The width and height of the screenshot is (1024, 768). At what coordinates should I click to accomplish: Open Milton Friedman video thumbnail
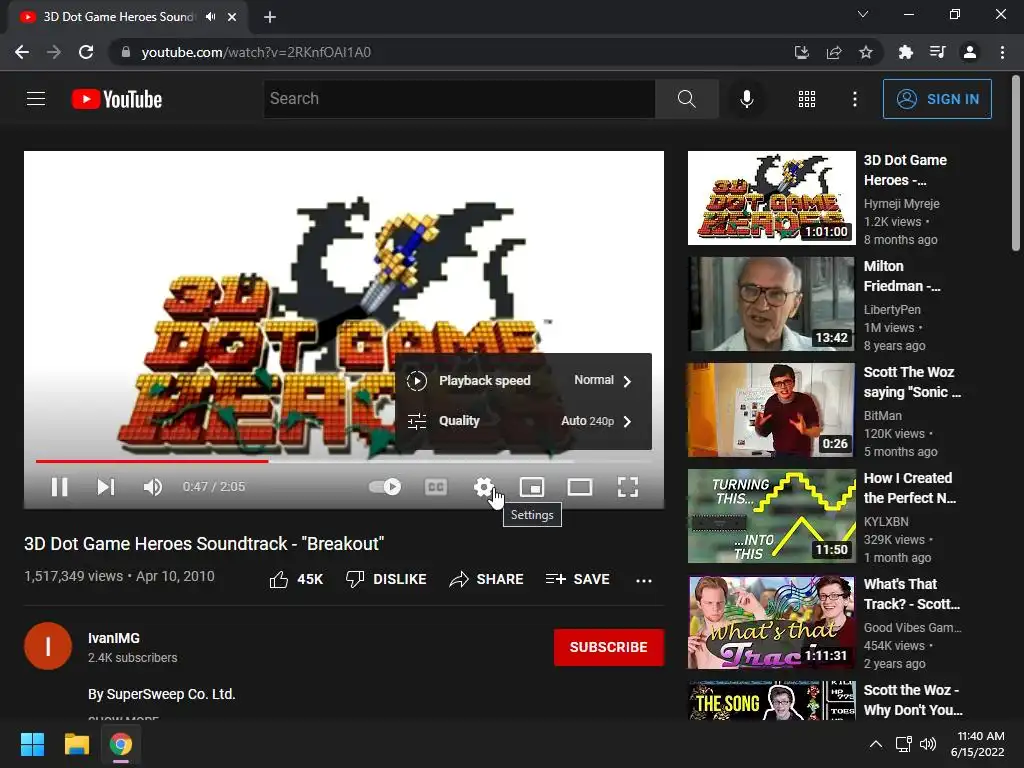click(771, 304)
